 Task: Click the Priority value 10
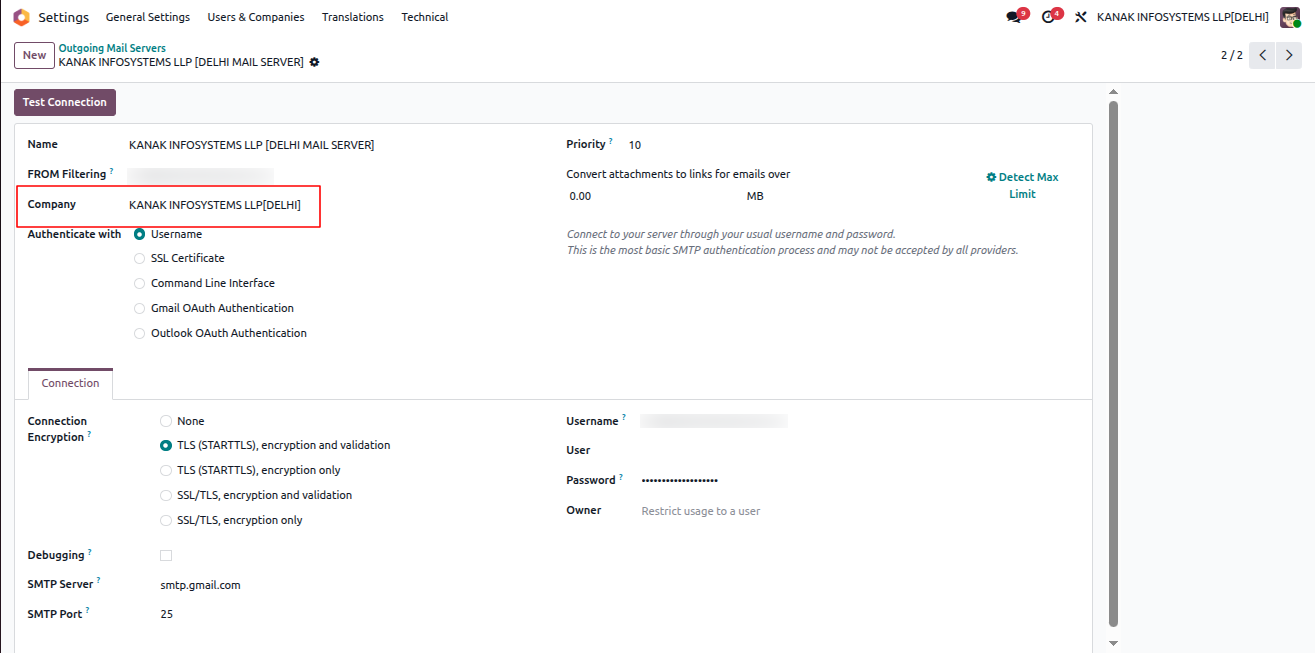[635, 145]
